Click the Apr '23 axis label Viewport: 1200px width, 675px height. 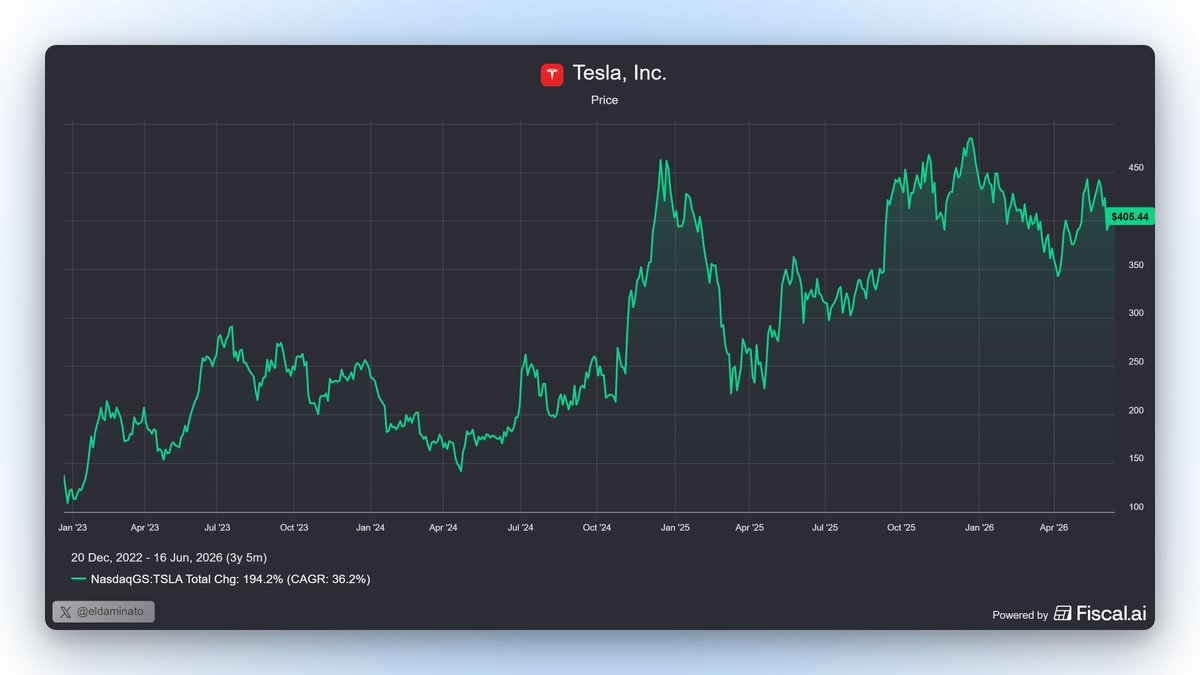coord(145,527)
